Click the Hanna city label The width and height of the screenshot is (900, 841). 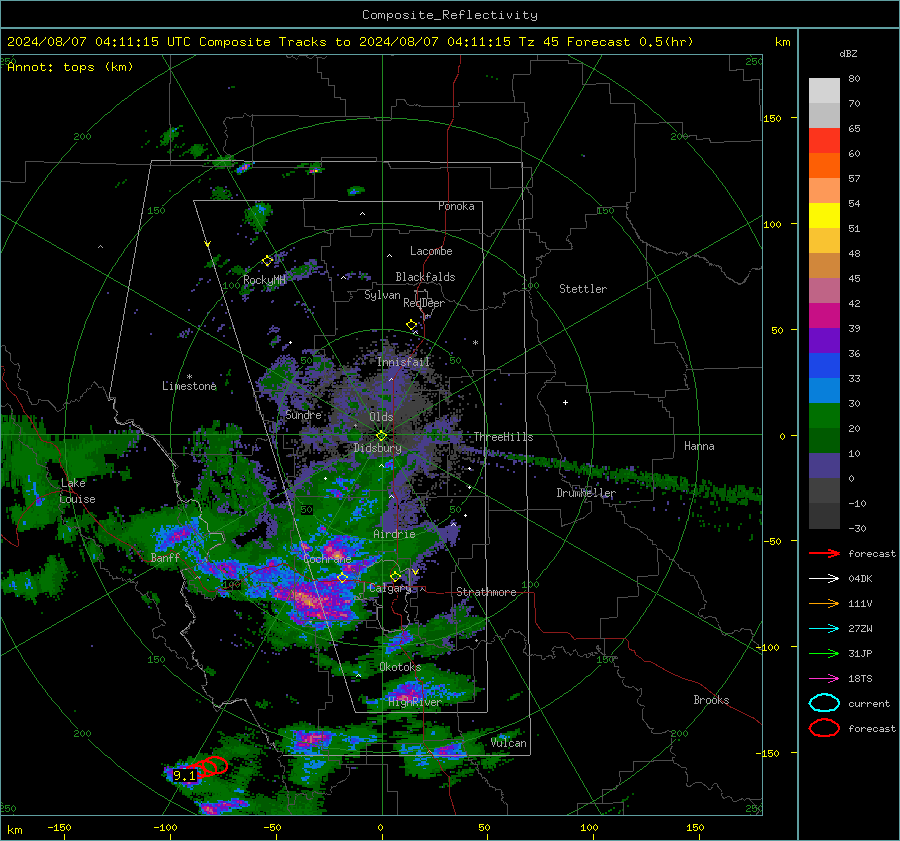coord(699,446)
